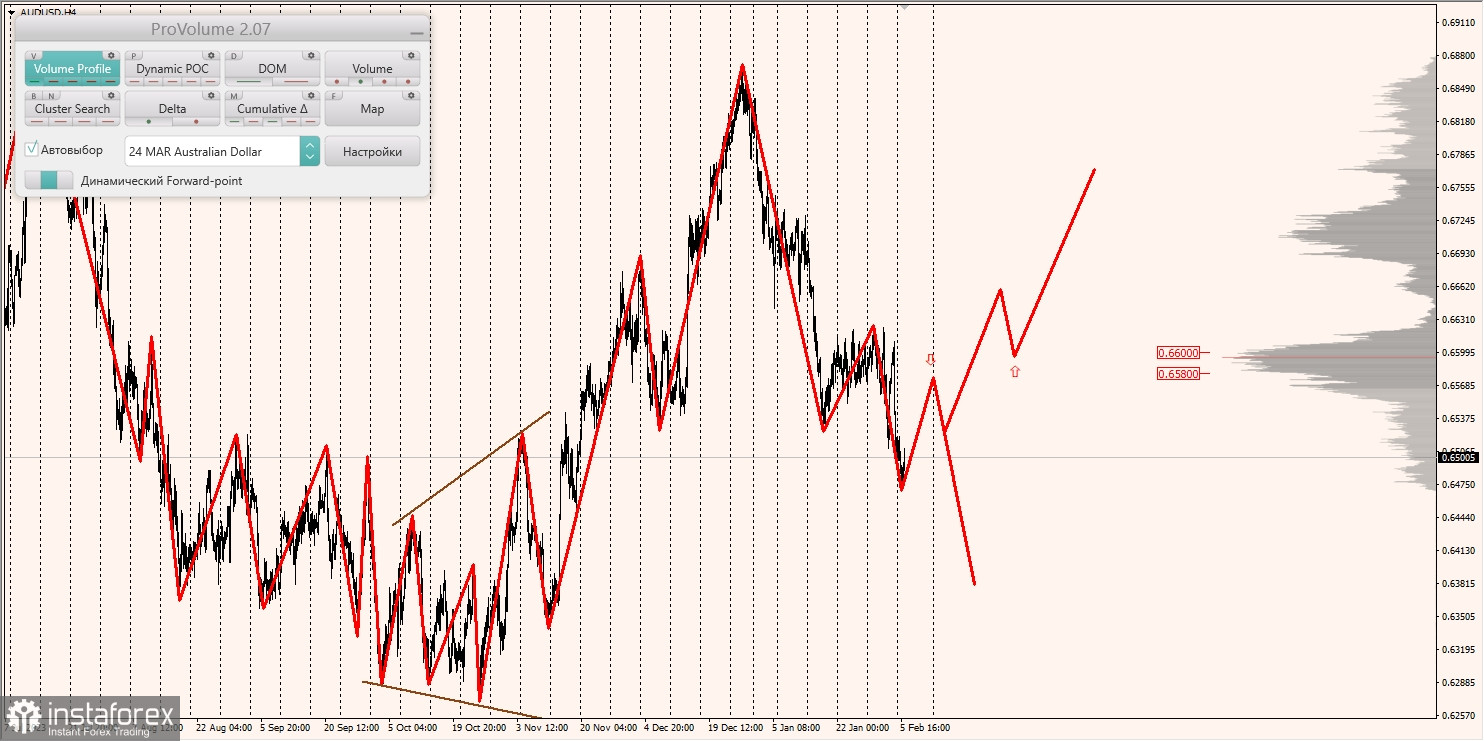Open DOM gear settings icon

[311, 56]
